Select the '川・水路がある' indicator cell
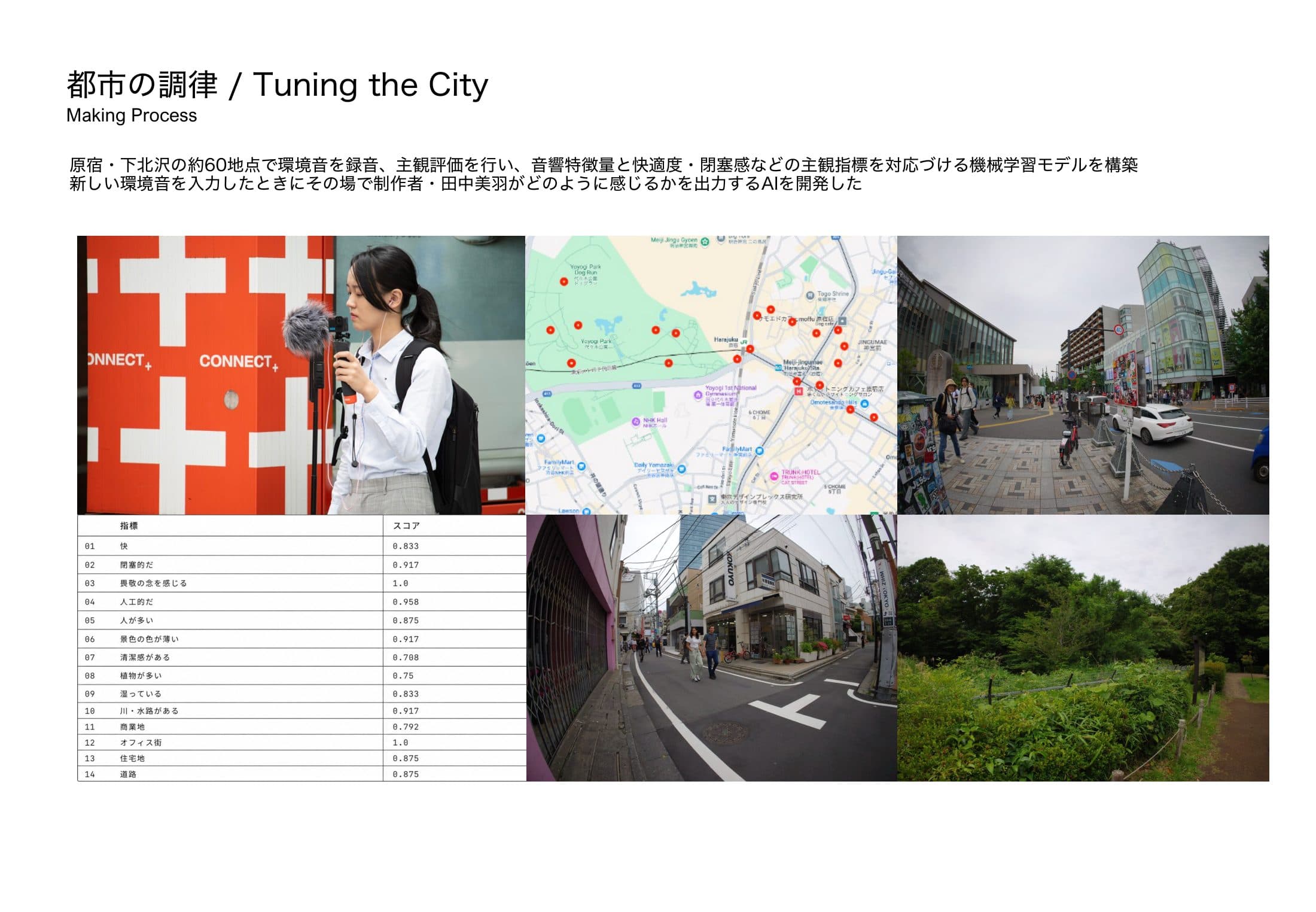 pos(150,711)
